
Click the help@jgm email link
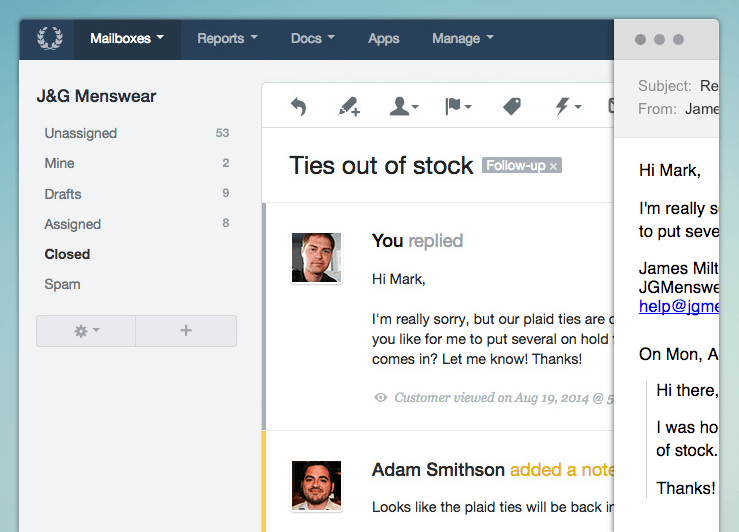pyautogui.click(x=679, y=306)
